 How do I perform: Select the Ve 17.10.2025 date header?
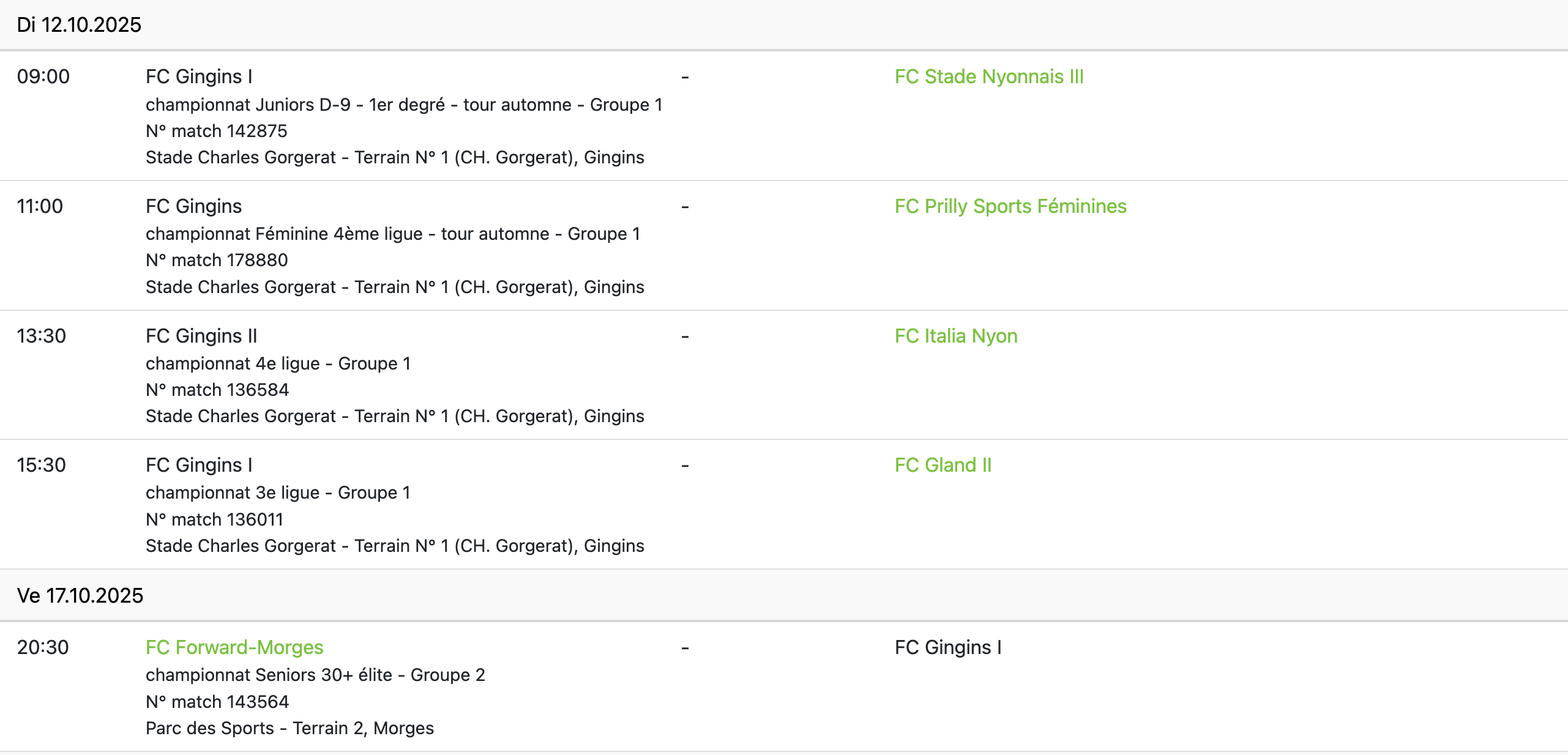coord(80,595)
